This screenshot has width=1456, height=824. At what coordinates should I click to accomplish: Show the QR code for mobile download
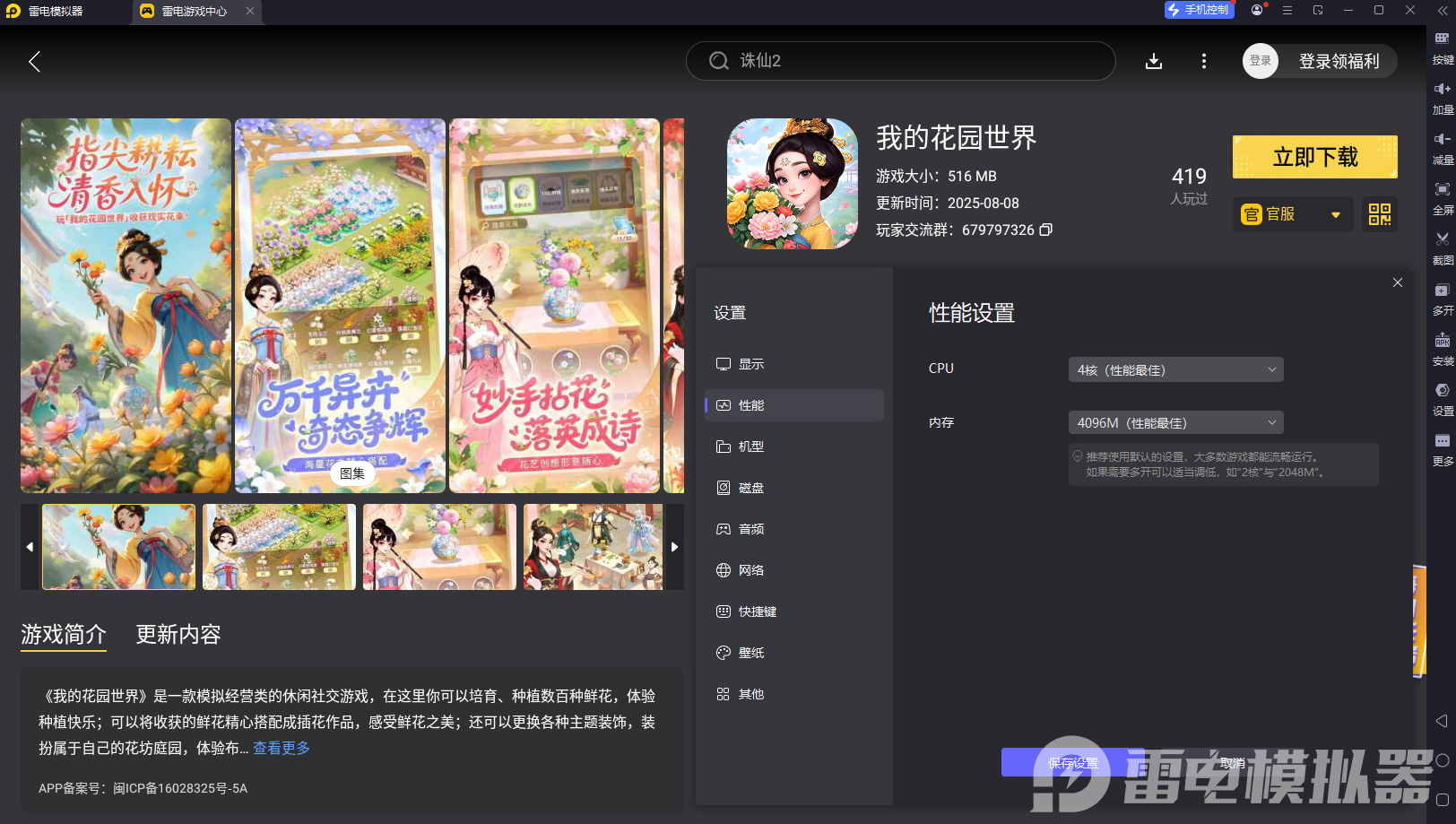pos(1379,214)
